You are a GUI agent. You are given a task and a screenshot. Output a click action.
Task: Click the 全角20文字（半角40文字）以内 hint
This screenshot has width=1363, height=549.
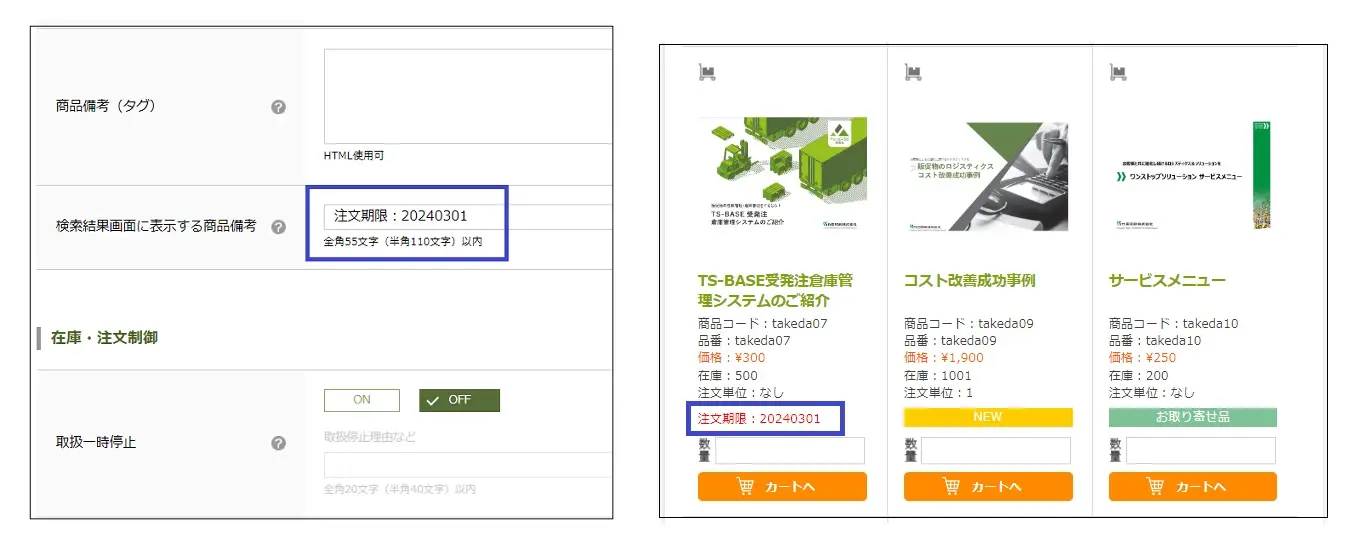400,489
